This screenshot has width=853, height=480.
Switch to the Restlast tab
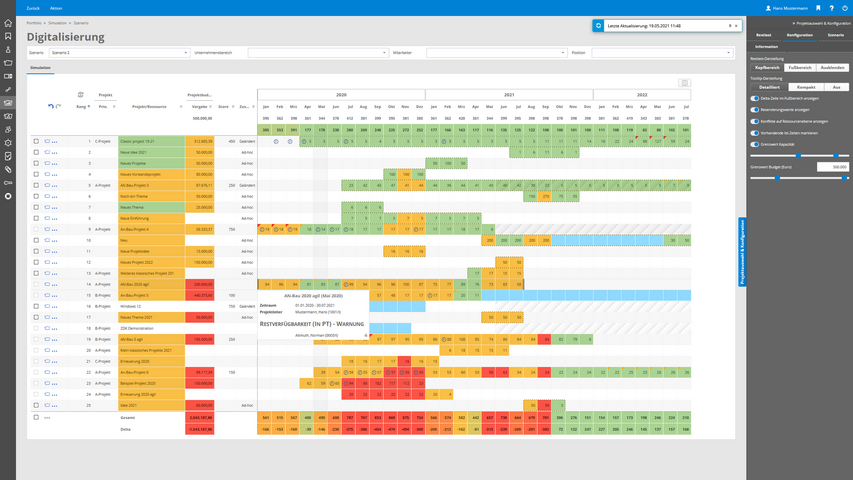[x=764, y=34]
